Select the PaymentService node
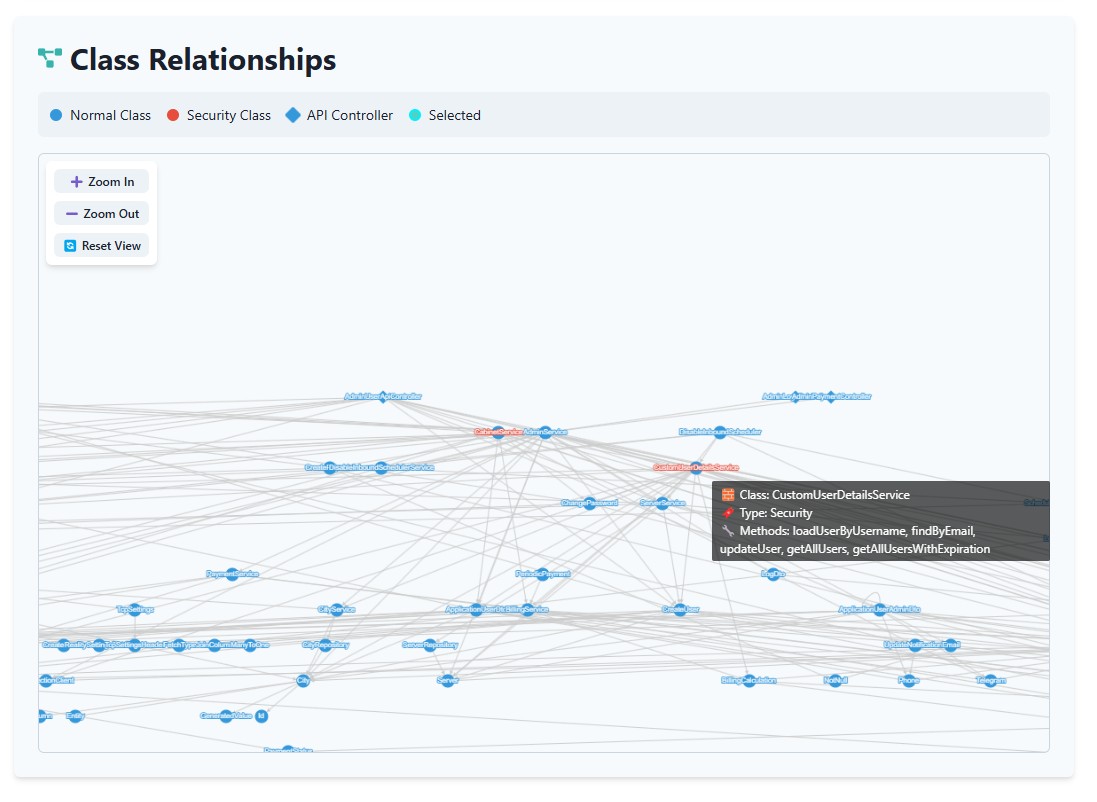1097x802 pixels. 232,575
